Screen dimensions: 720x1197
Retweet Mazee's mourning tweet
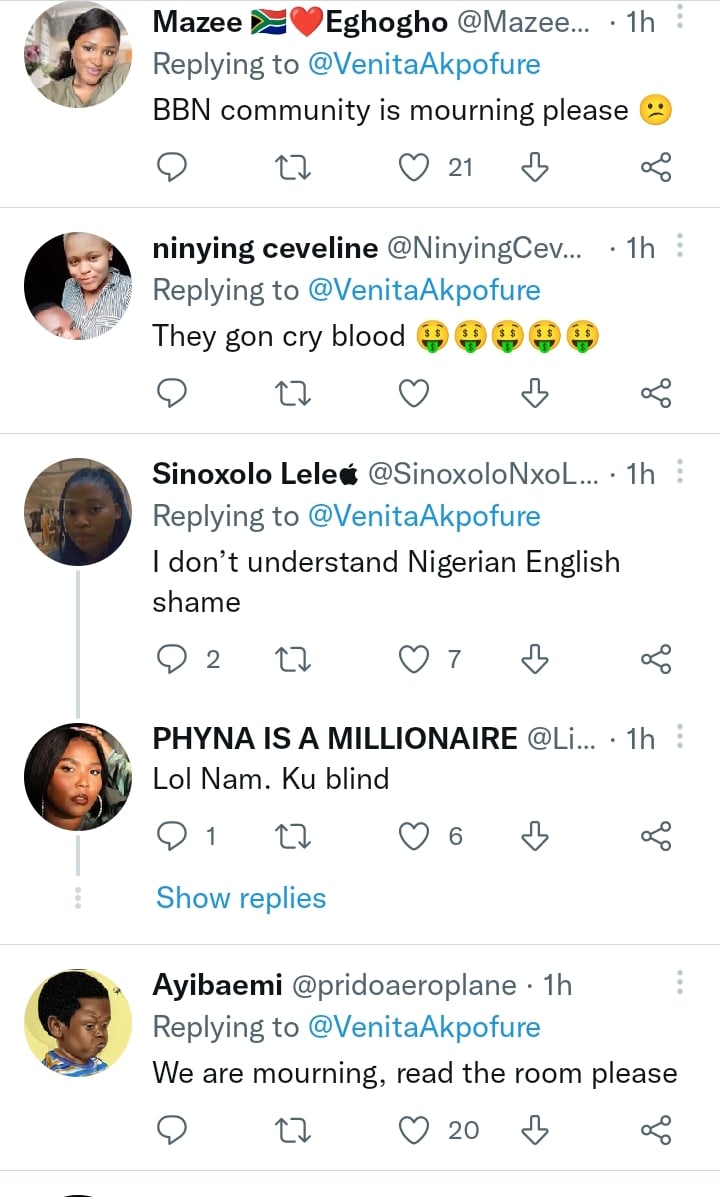point(294,168)
